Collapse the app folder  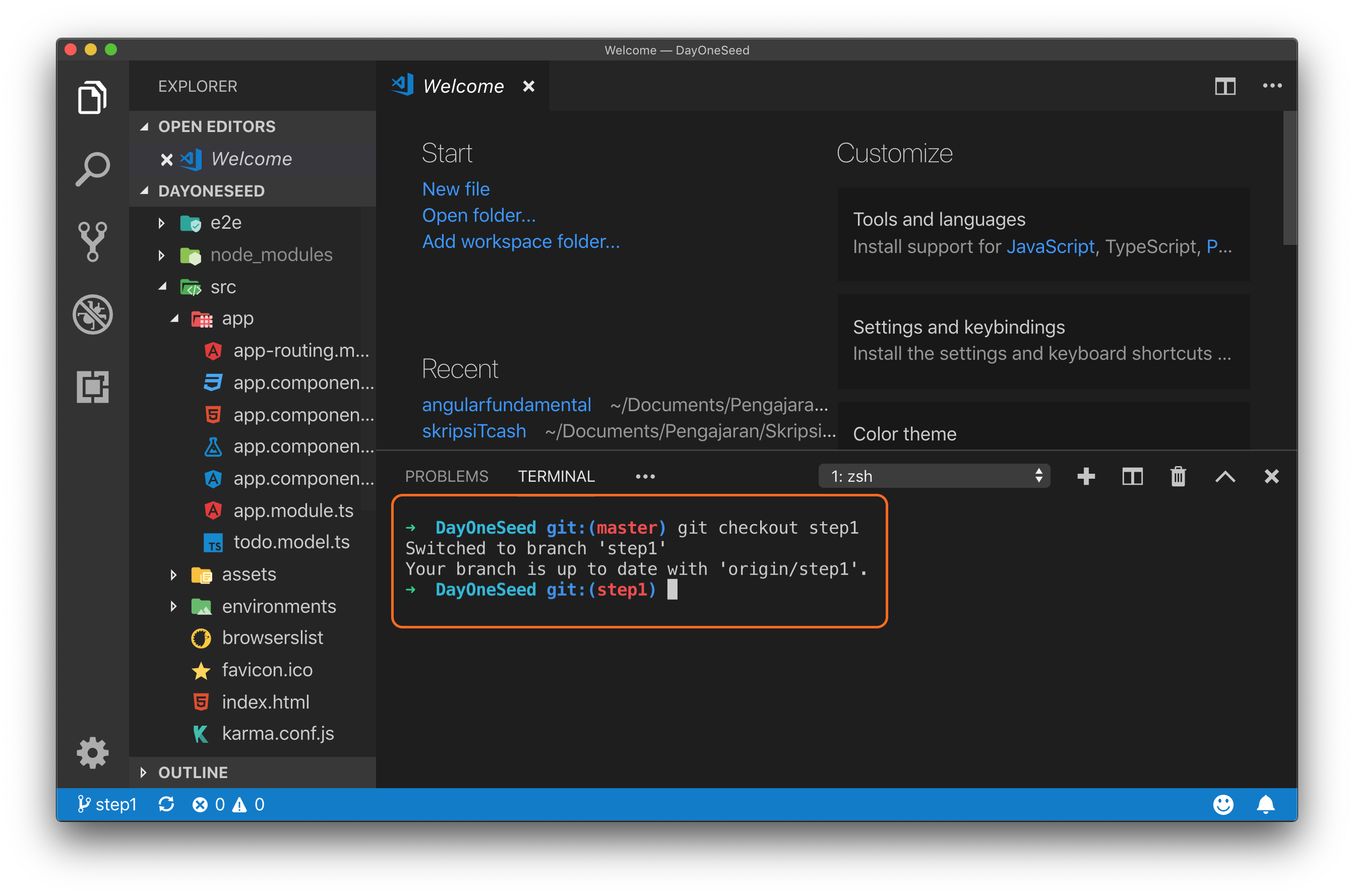[175, 318]
